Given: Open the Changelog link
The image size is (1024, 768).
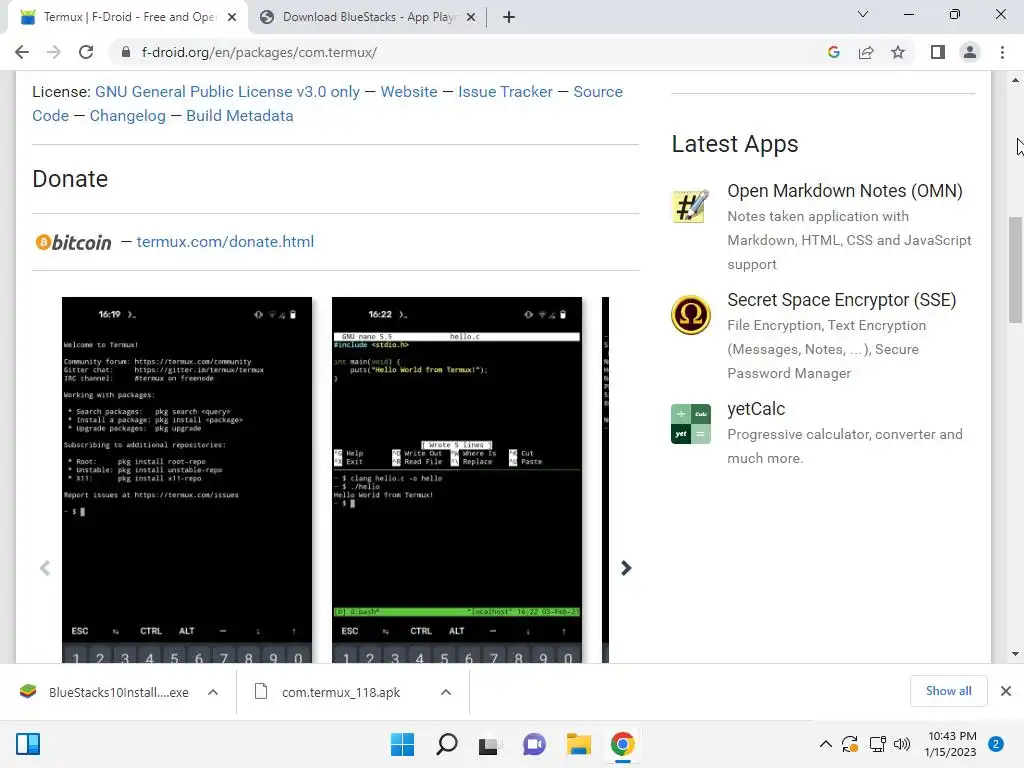Looking at the screenshot, I should click(x=127, y=116).
